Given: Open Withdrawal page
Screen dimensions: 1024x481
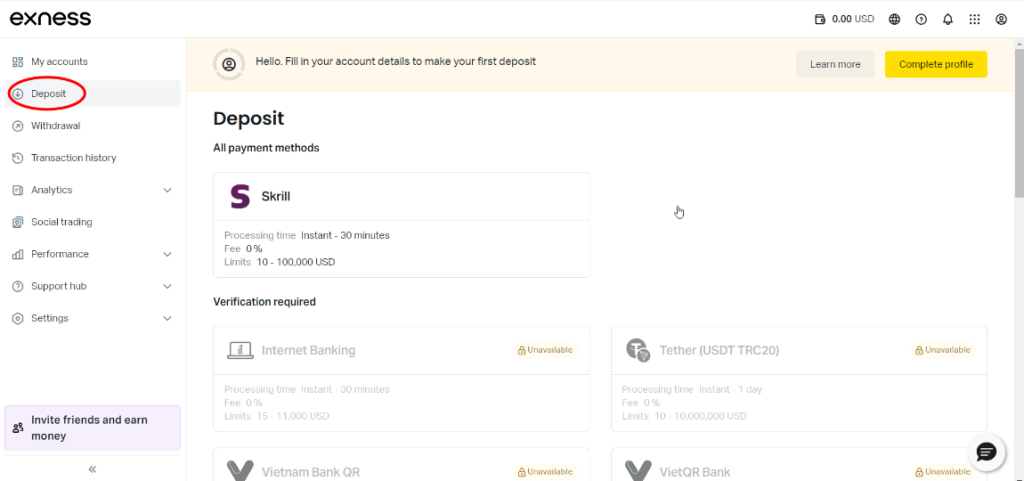Looking at the screenshot, I should click(55, 126).
